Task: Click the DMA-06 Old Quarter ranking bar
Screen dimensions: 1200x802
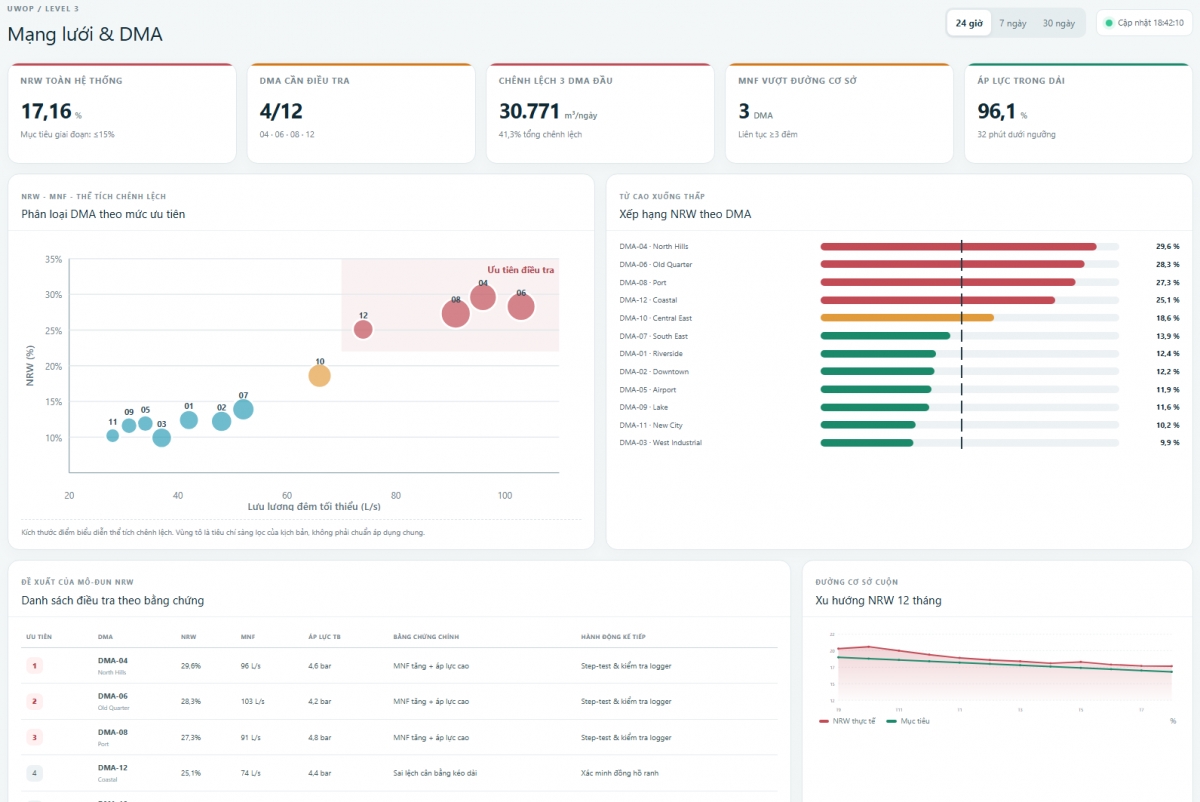Action: pos(952,264)
